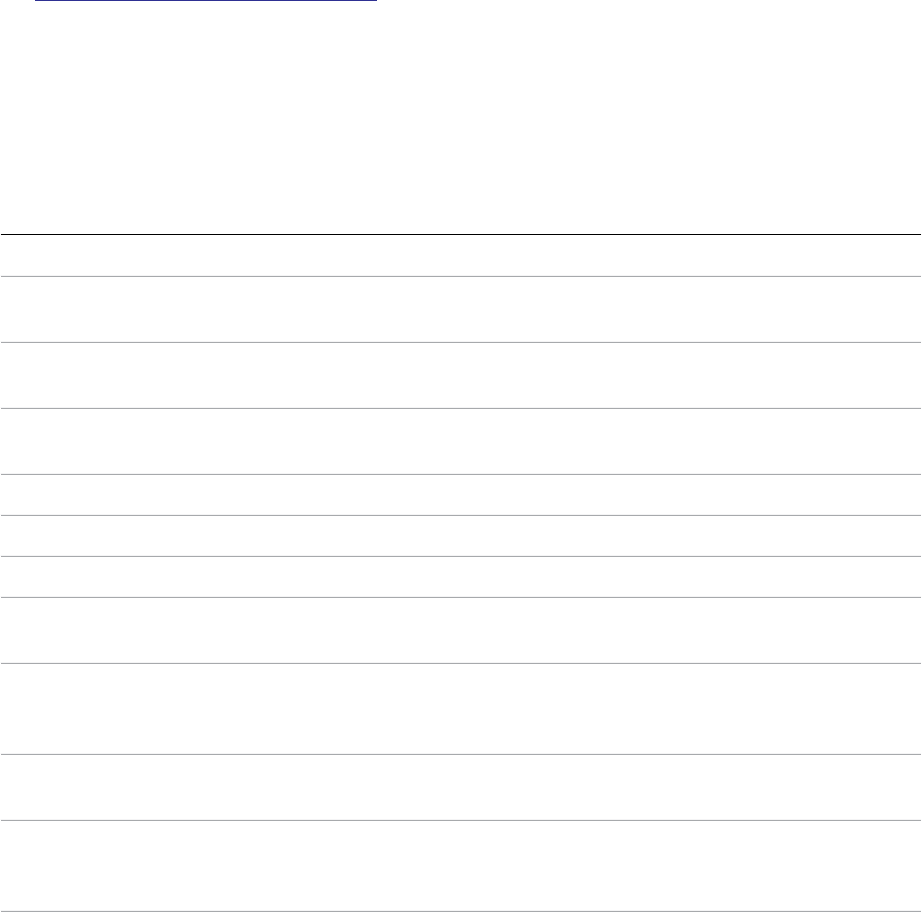This screenshot has height=912, width=922.
Task: Click the blank area above the black rule
Action: 461,118
